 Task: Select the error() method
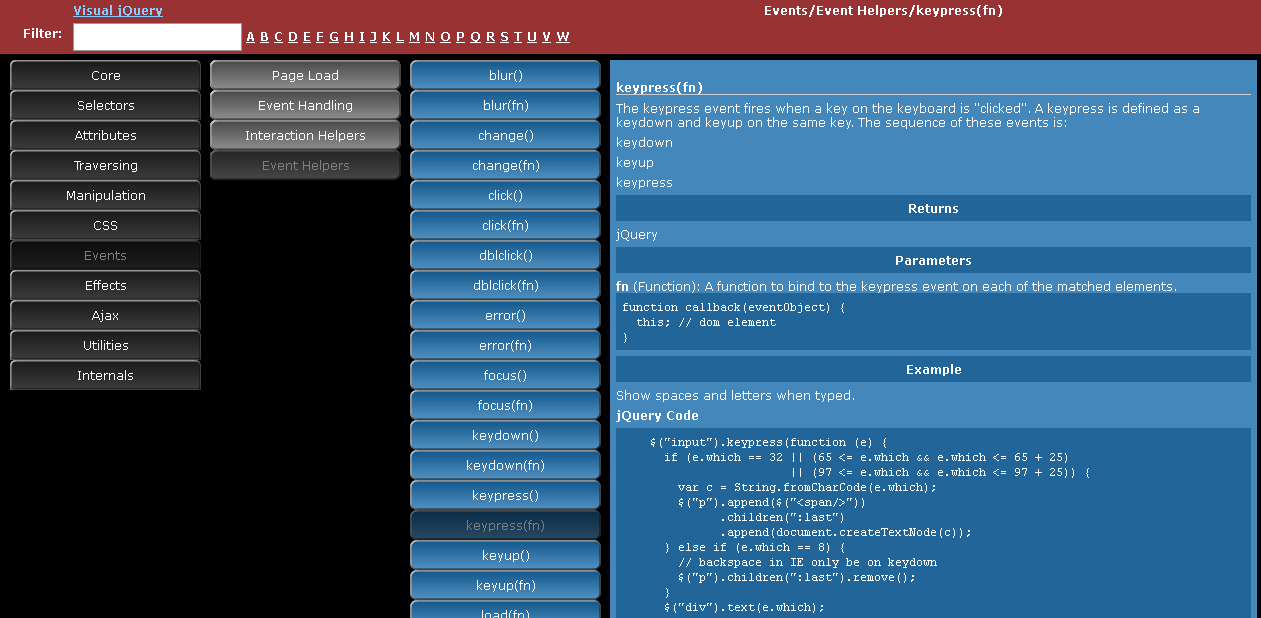click(x=504, y=315)
